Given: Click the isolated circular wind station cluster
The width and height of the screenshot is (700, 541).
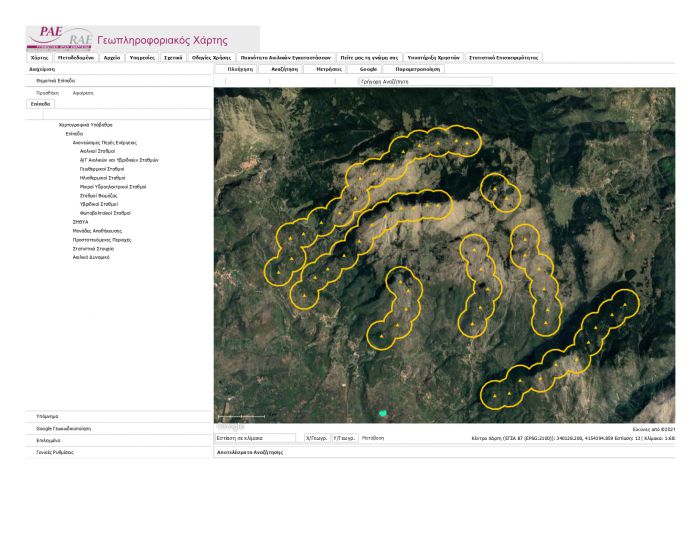Looking at the screenshot, I should pyautogui.click(x=499, y=190).
